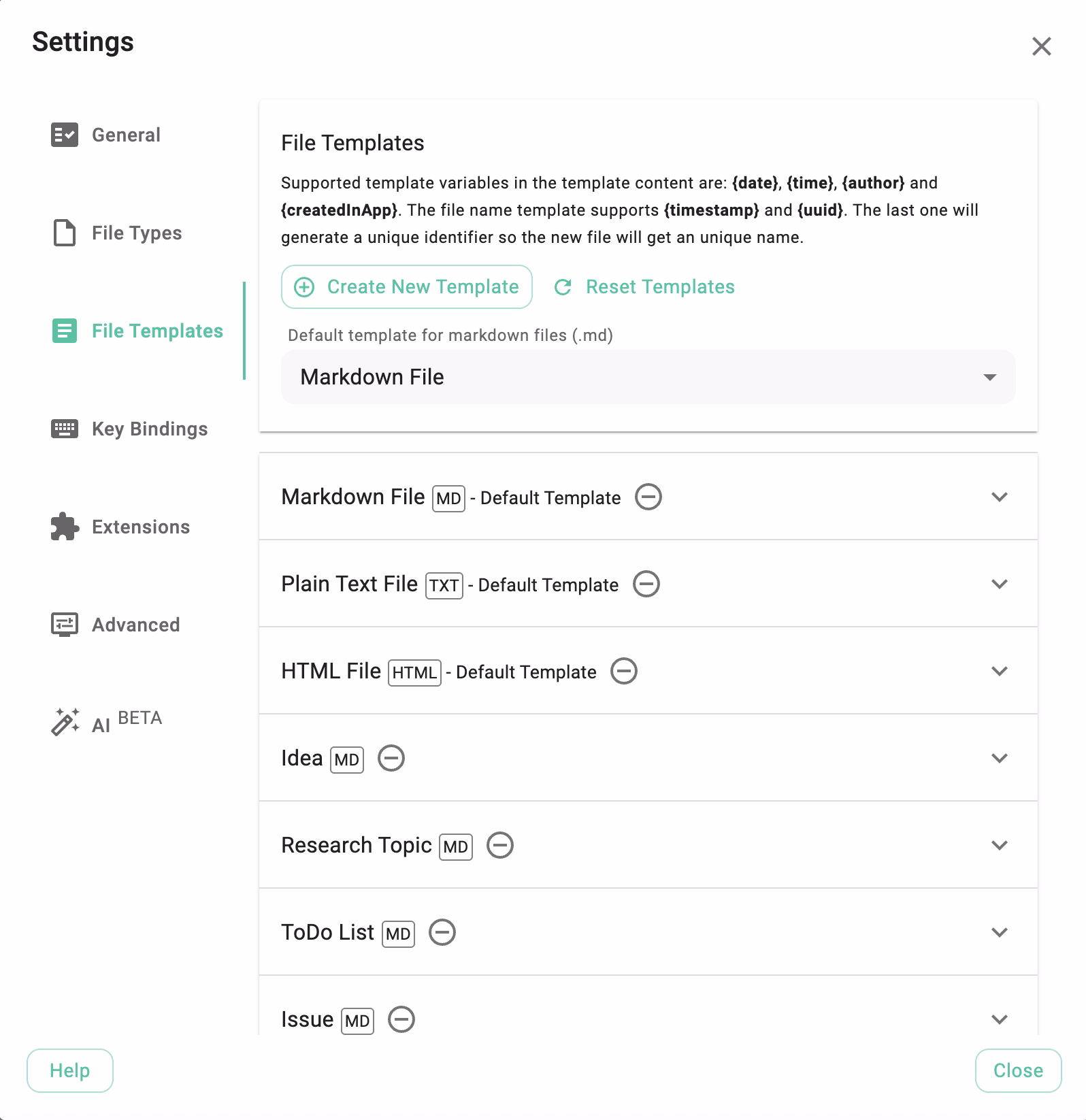Viewport: 1086px width, 1120px height.
Task: Click the Extensions puzzle piece icon
Action: pos(65,527)
